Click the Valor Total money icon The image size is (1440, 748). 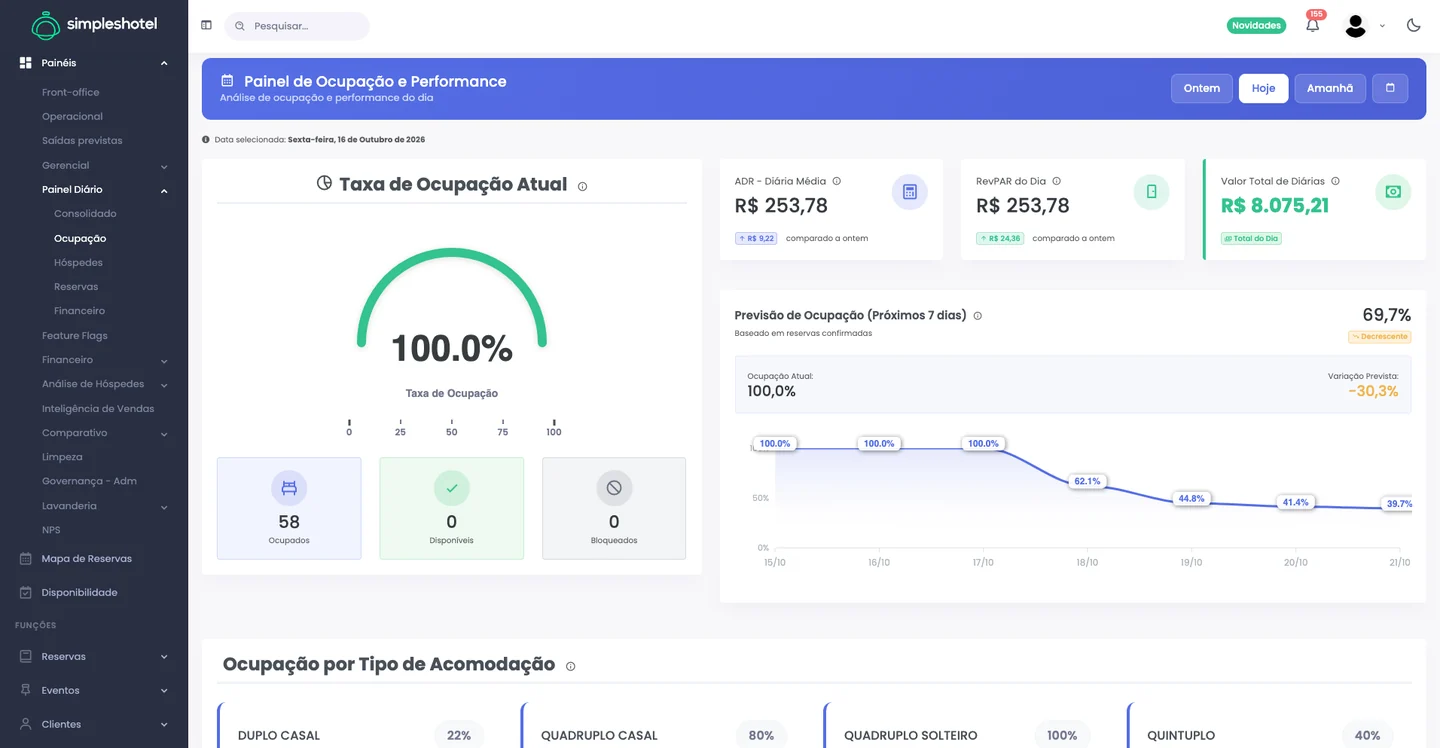(1393, 192)
